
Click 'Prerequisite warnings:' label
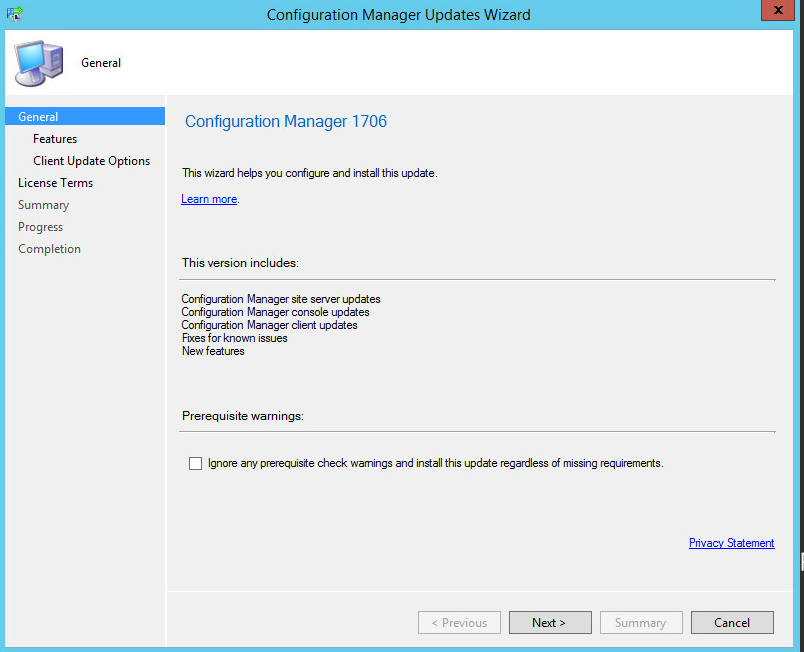(x=243, y=416)
